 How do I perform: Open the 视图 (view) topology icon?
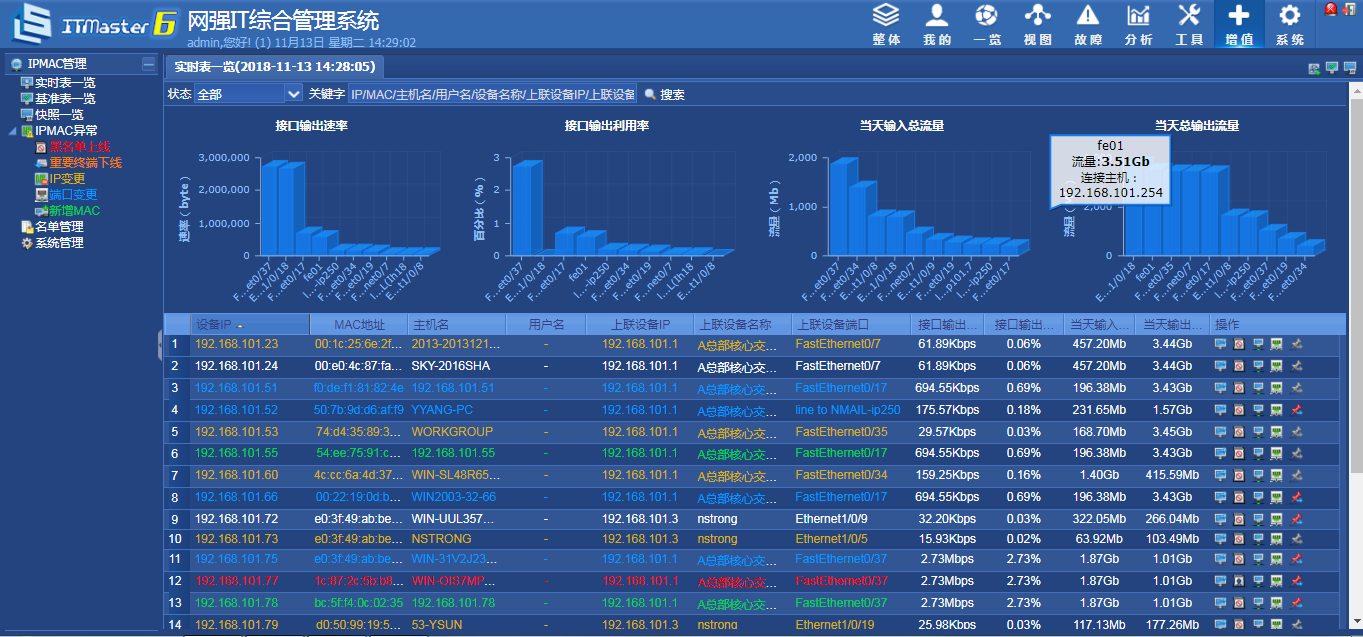[1038, 22]
